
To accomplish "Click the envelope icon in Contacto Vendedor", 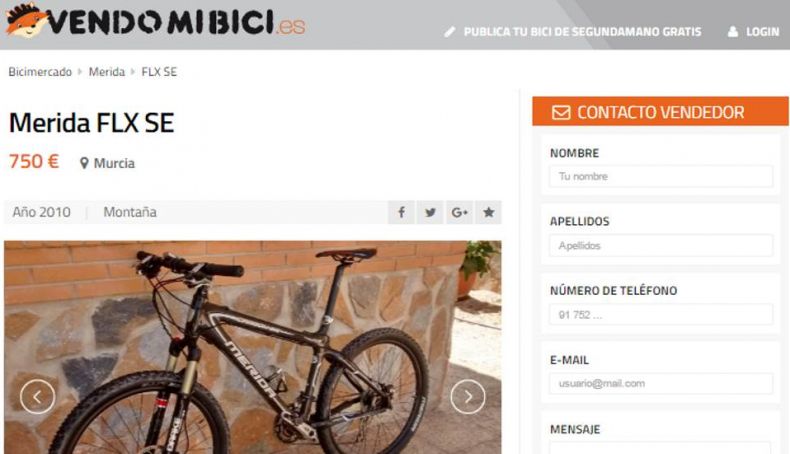I will pos(561,112).
